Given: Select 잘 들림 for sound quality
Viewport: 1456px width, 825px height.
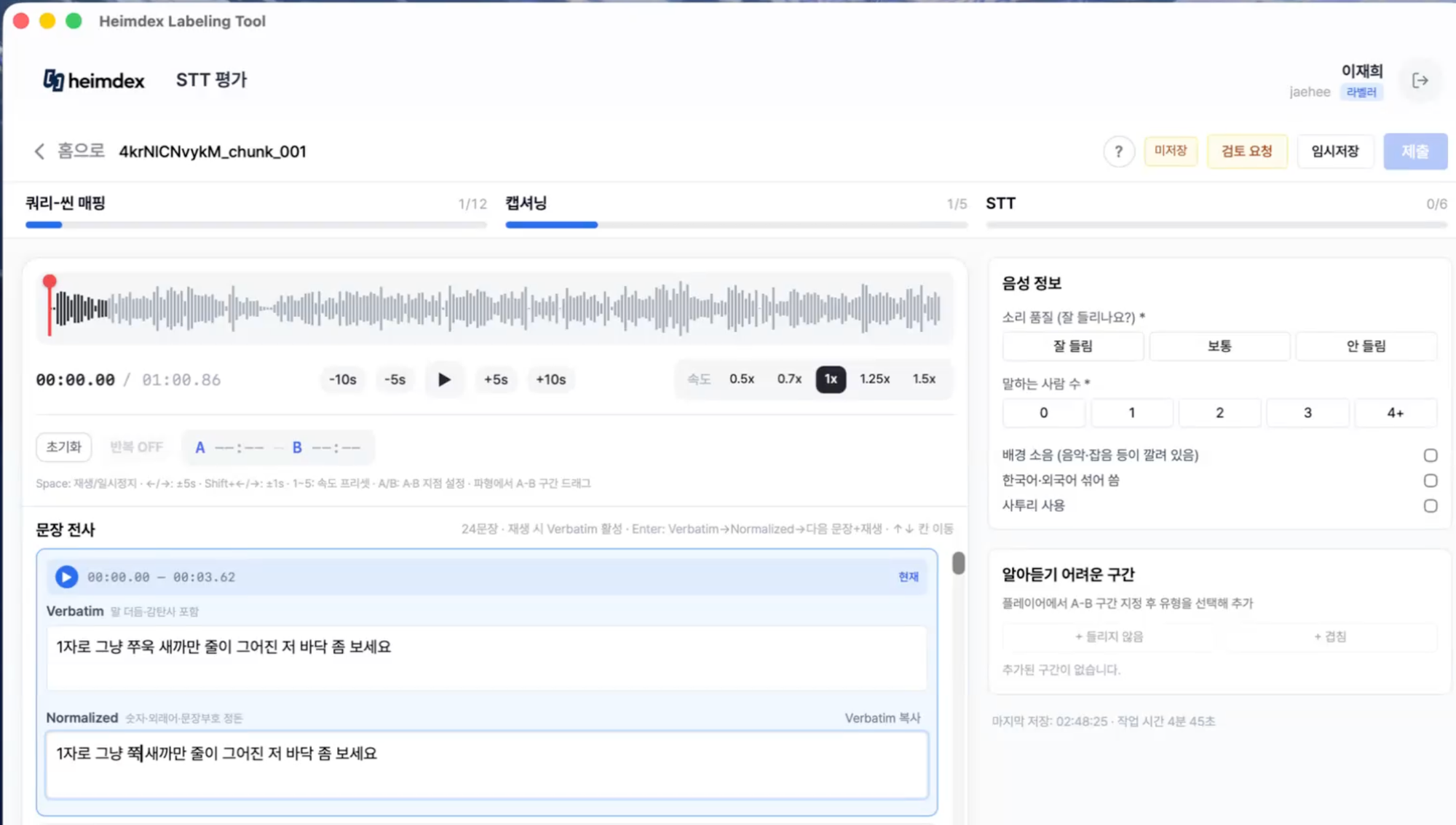Looking at the screenshot, I should [1072, 347].
